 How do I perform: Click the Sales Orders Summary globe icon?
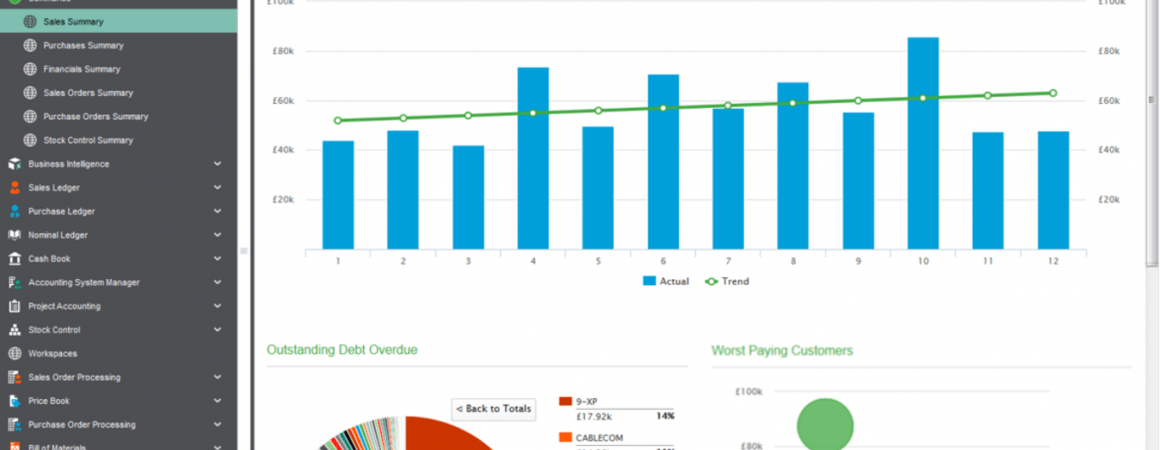pyautogui.click(x=30, y=93)
